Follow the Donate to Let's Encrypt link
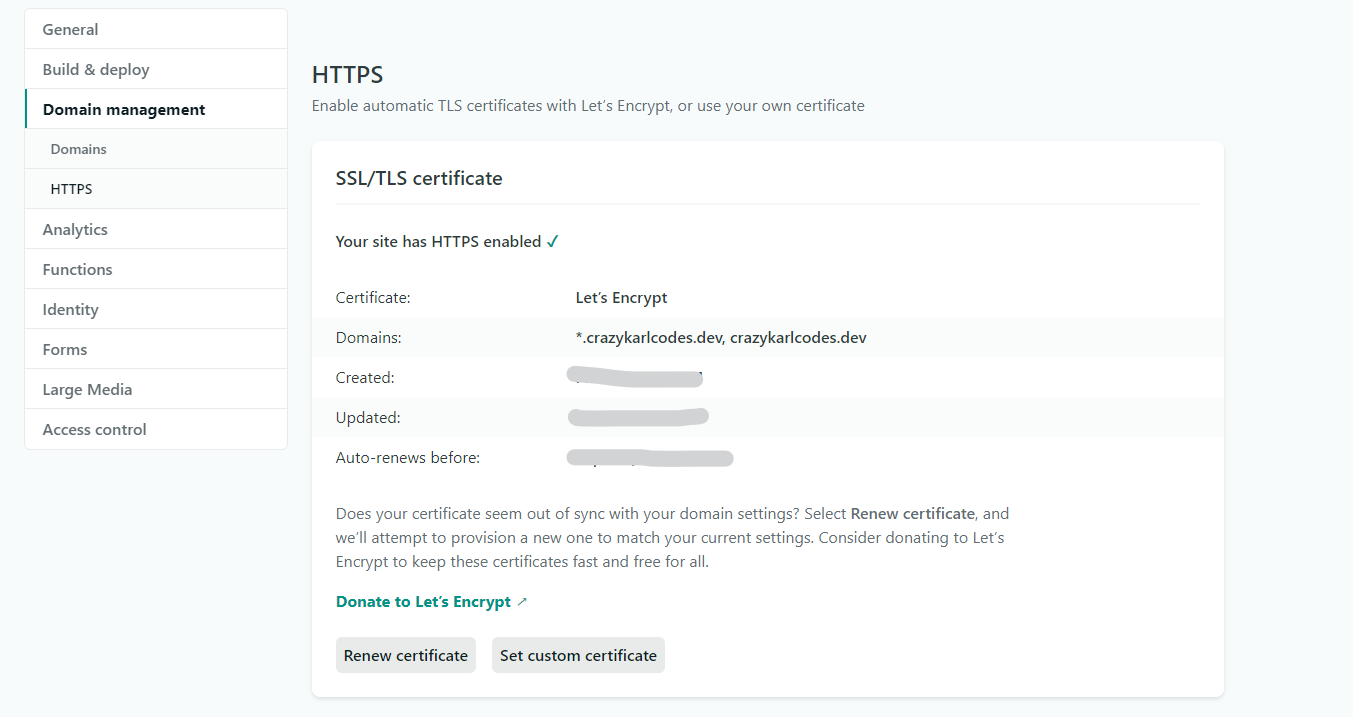 (x=423, y=602)
